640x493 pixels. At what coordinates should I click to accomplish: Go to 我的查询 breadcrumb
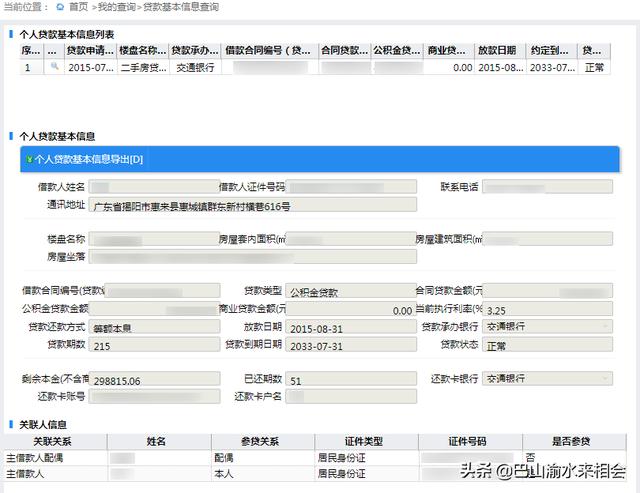click(x=117, y=7)
